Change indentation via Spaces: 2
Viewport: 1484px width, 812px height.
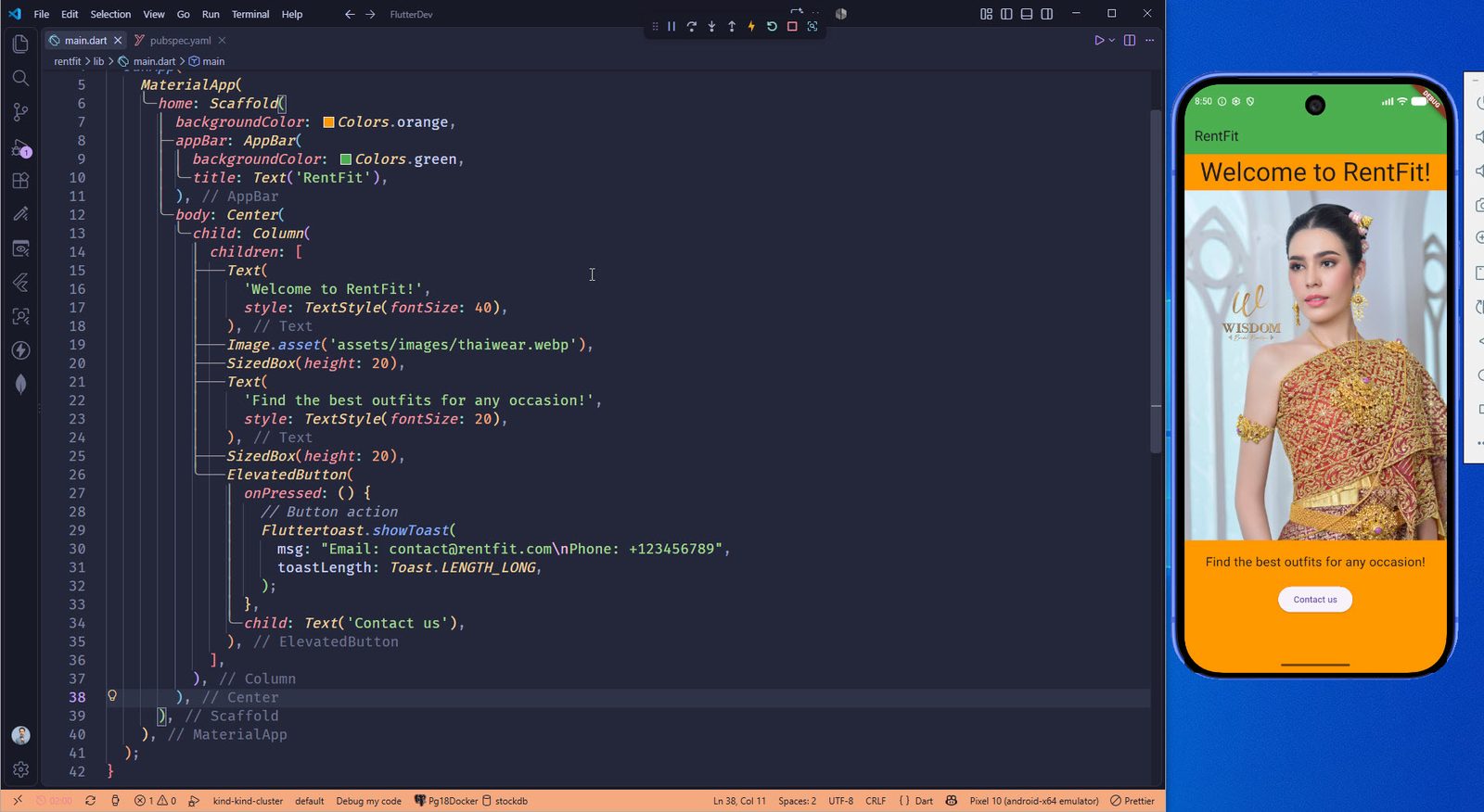point(797,801)
